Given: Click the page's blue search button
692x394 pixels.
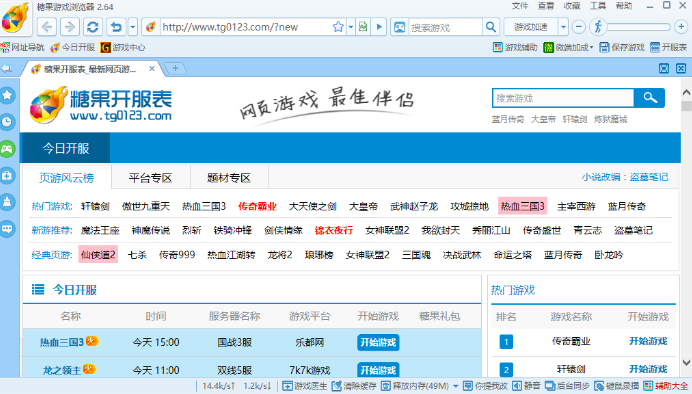Looking at the screenshot, I should coord(649,98).
